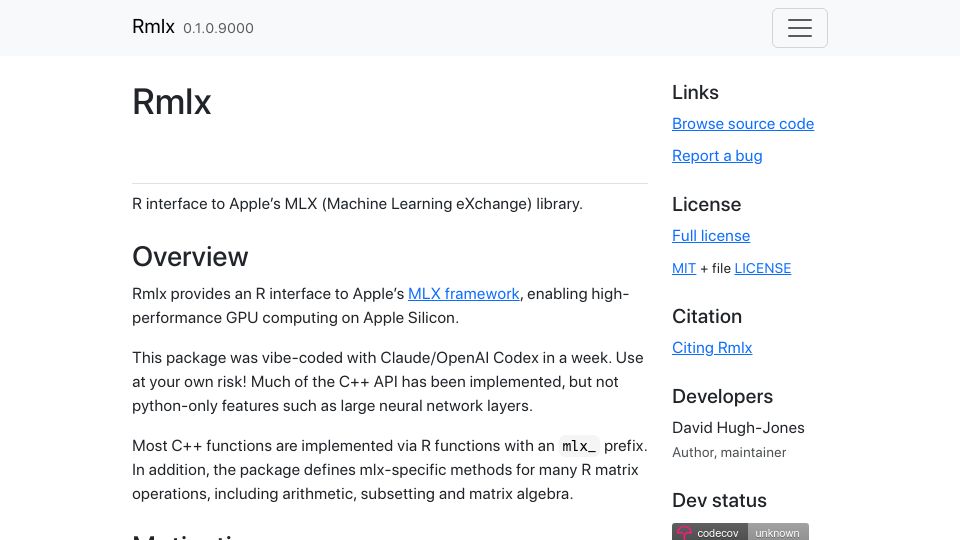Click the mlx_ inline code text
Image resolution: width=960 pixels, height=540 pixels.
point(579,446)
